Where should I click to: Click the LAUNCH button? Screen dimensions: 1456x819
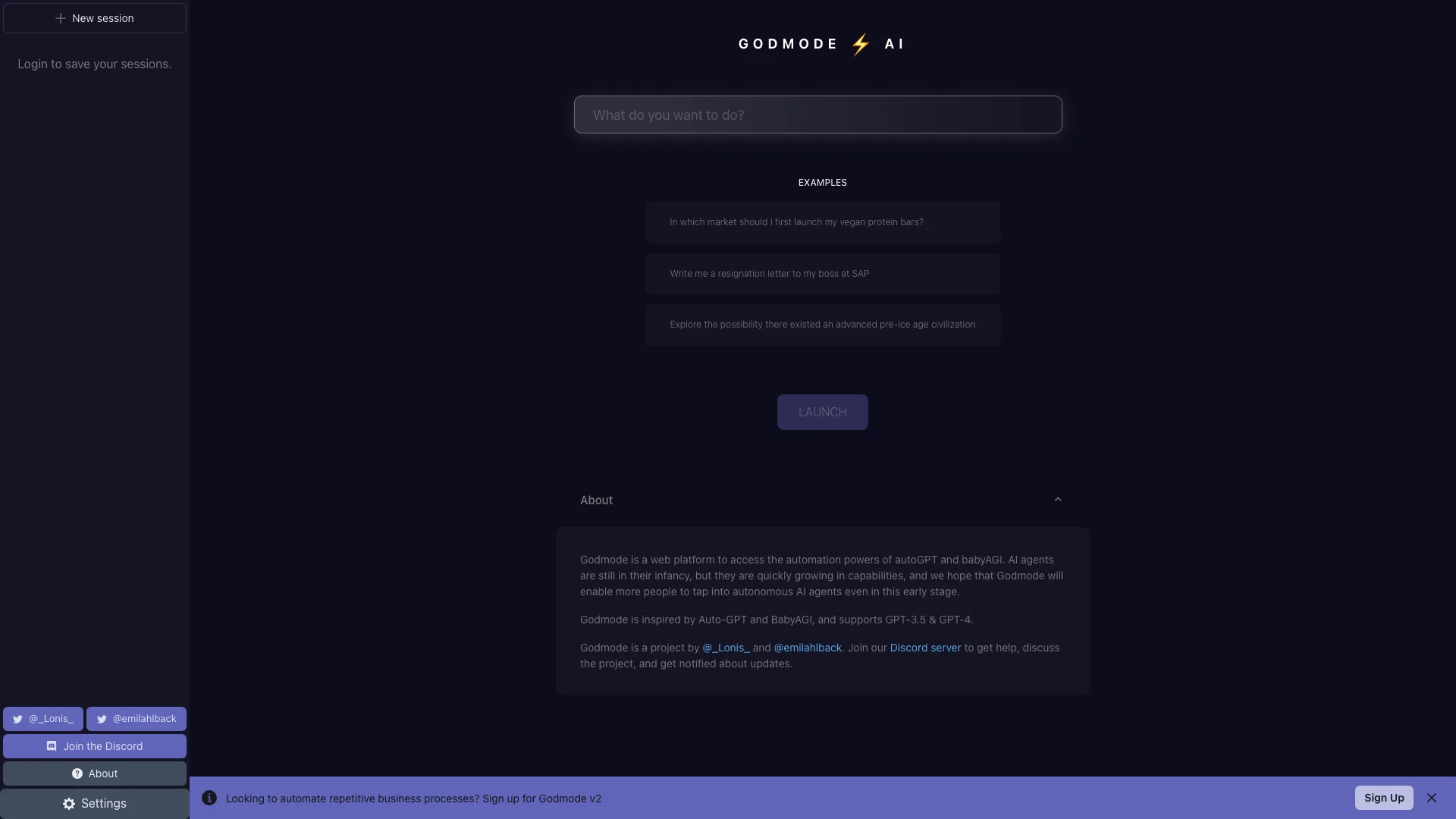(x=822, y=412)
